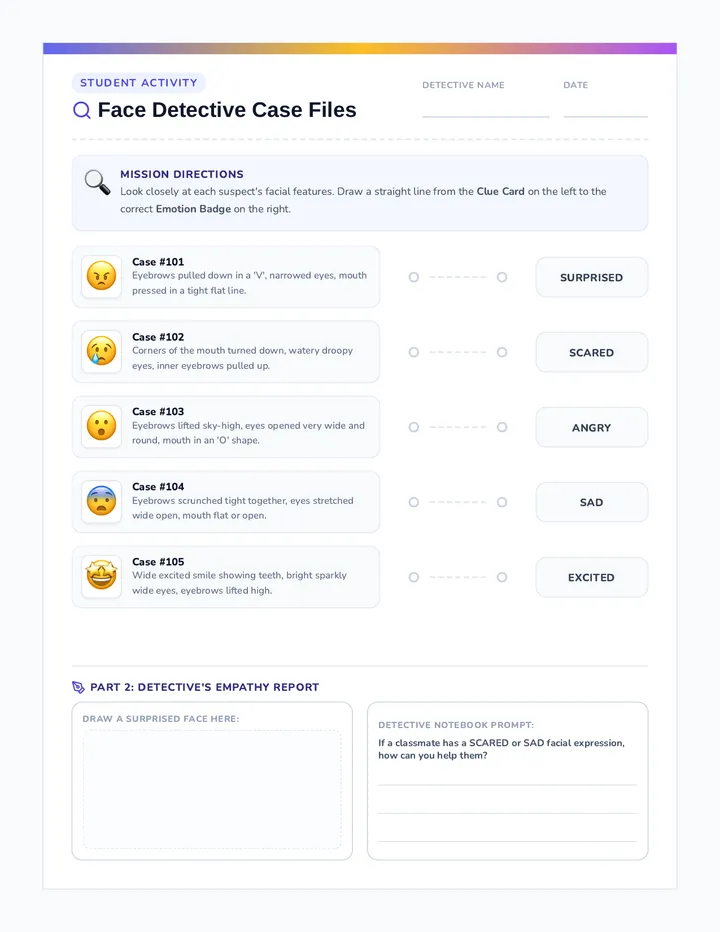Click the Date line field

[x=605, y=109]
